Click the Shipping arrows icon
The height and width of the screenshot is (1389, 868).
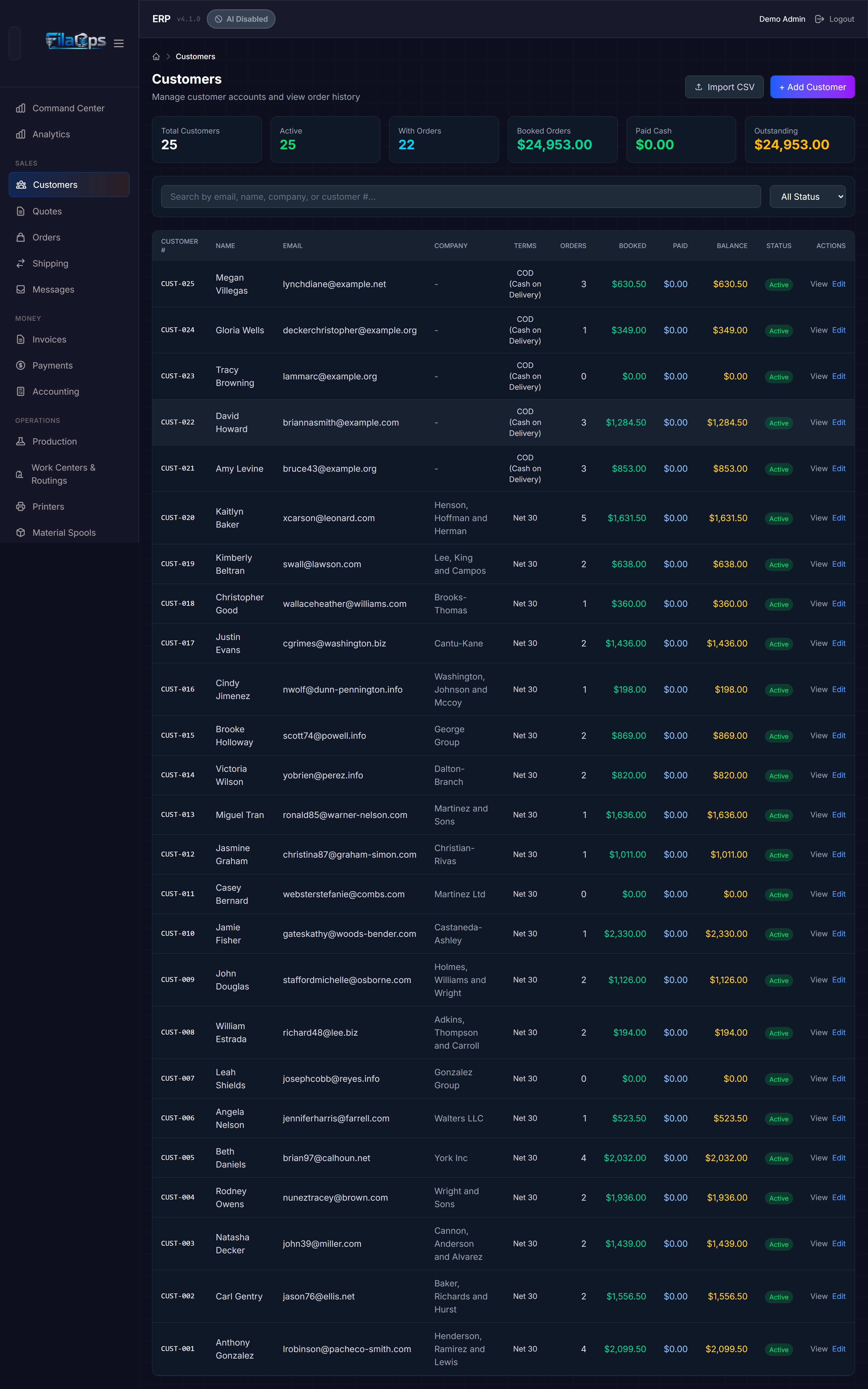point(21,264)
